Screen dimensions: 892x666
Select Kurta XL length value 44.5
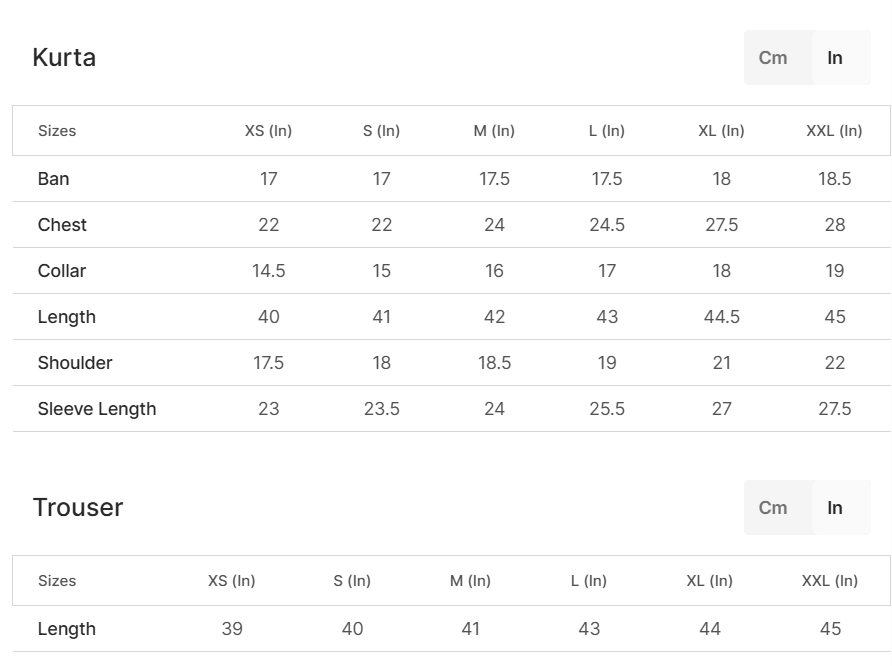tap(722, 317)
